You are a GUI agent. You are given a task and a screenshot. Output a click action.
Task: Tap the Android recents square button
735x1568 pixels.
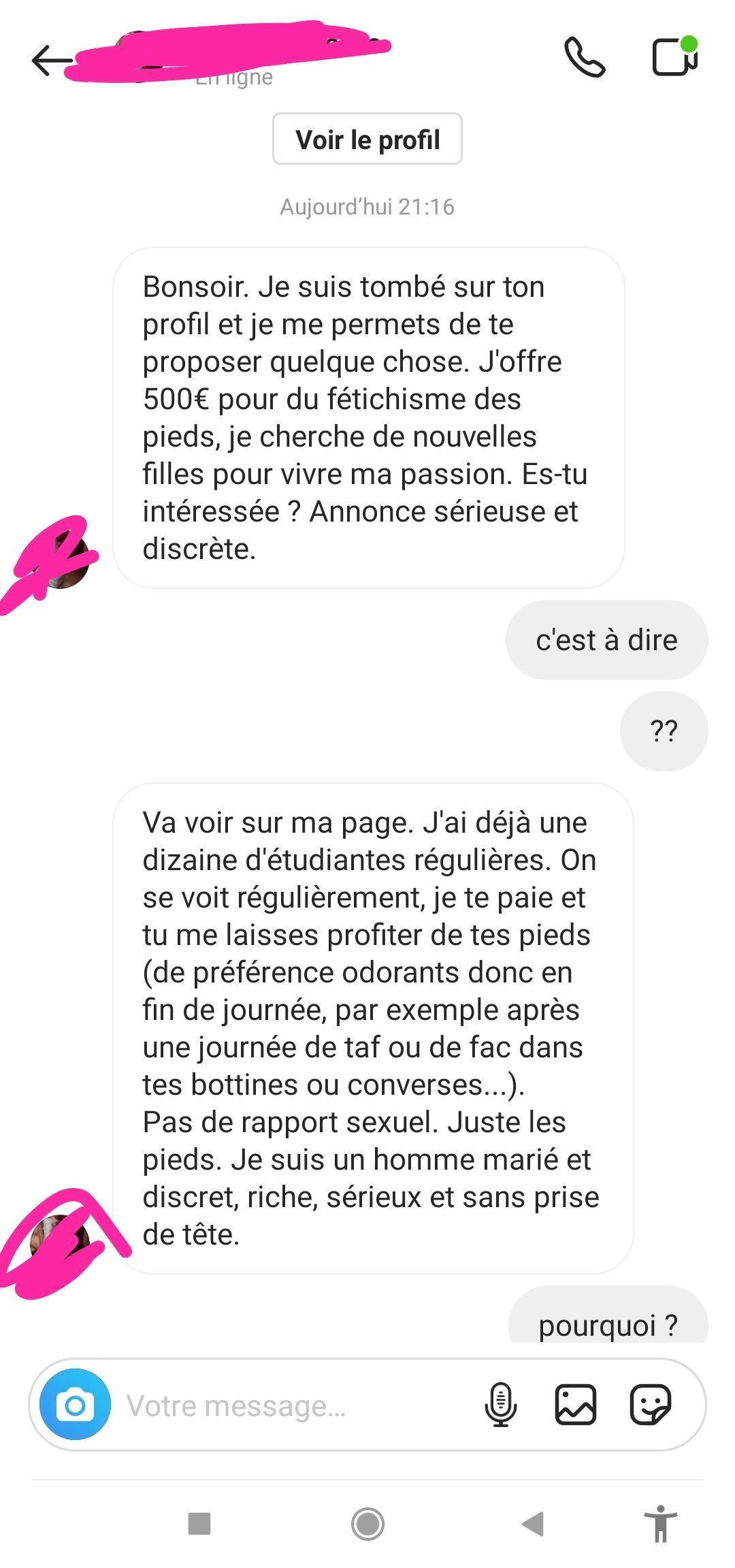click(199, 1524)
